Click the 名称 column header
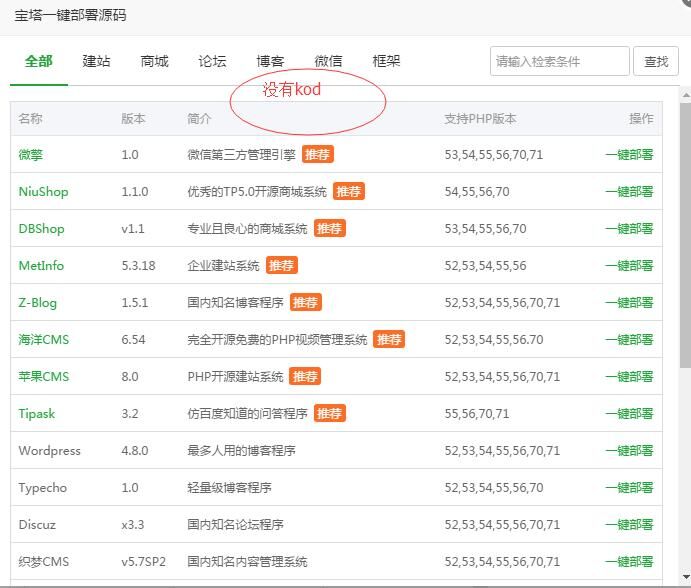Screen dimensions: 691x588 (x=30, y=119)
